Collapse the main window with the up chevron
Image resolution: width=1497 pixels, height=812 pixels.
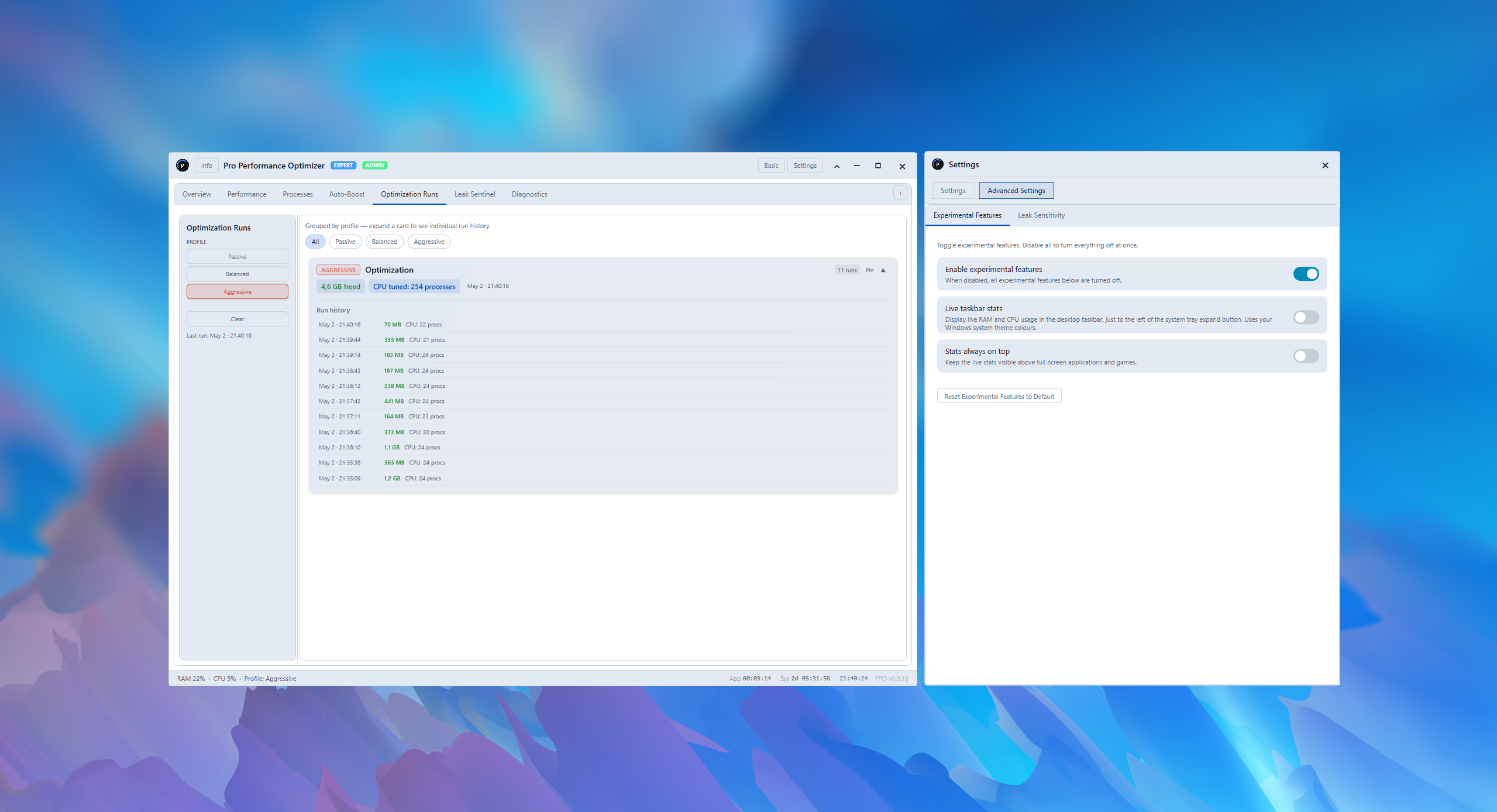837,166
